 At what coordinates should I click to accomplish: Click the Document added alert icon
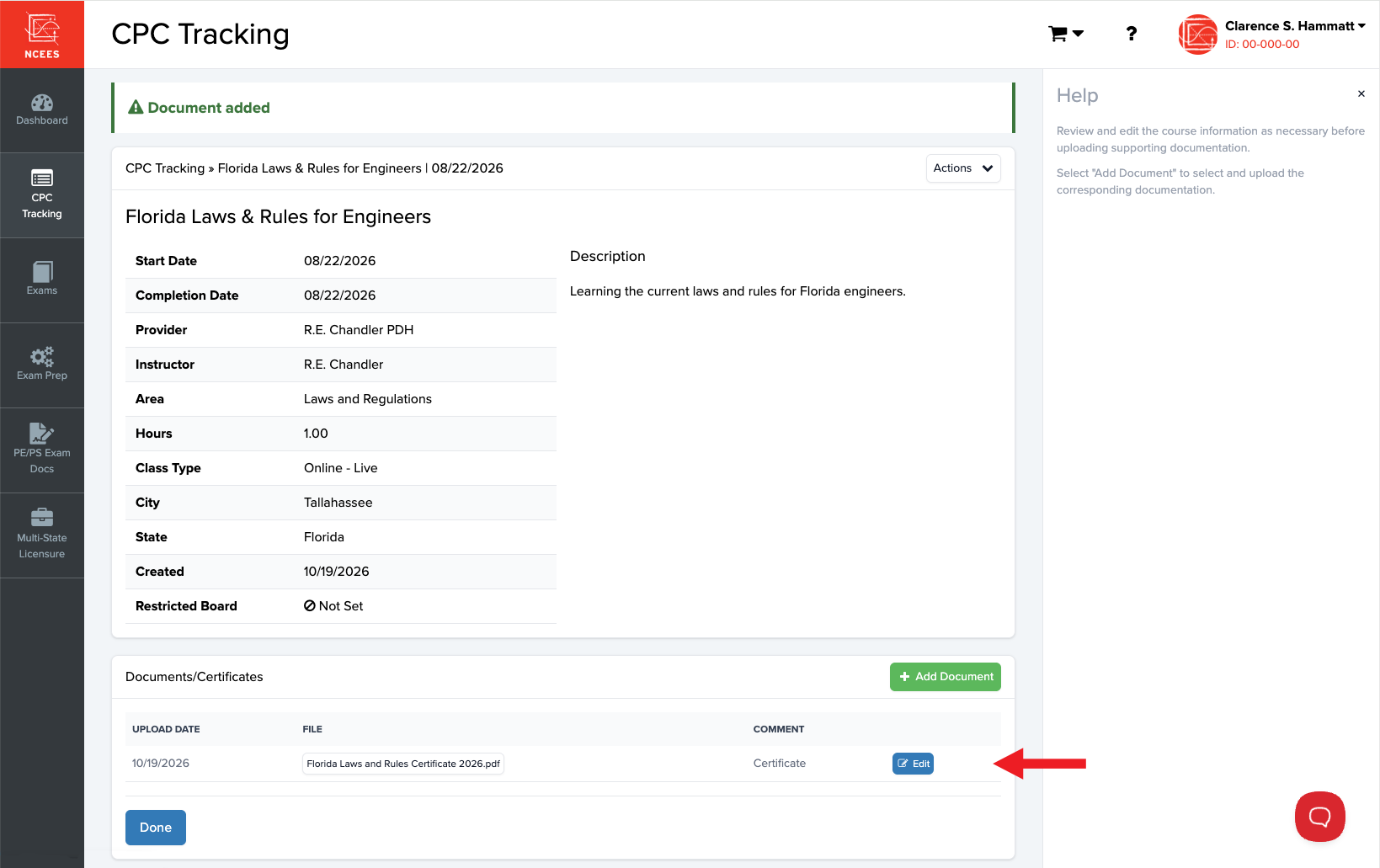136,108
